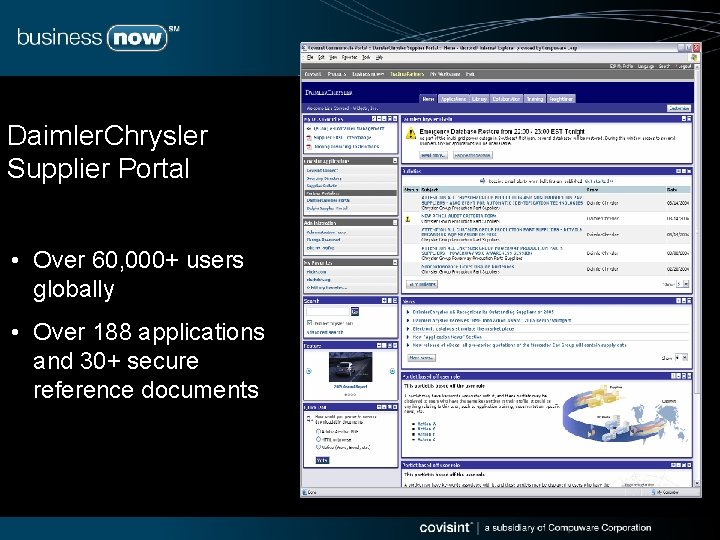Close the Bulletins portlet with its rightmost header icon

click(689, 171)
